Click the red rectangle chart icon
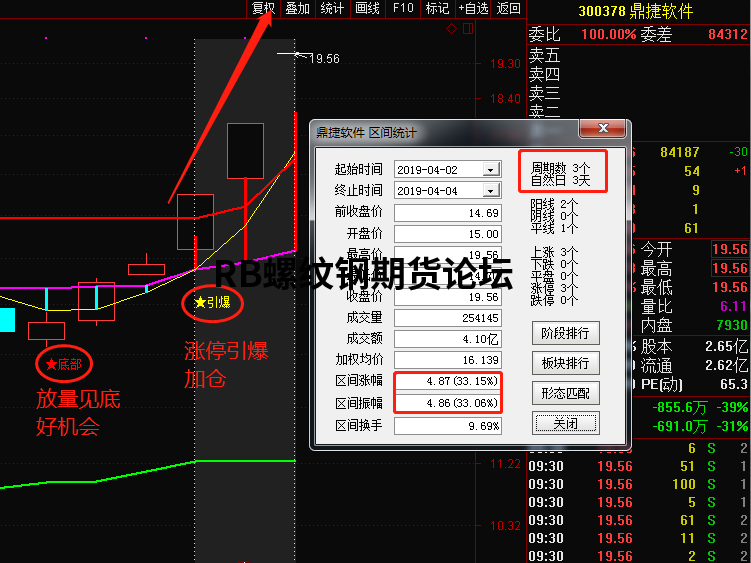This screenshot has width=751, height=563. [x=467, y=29]
